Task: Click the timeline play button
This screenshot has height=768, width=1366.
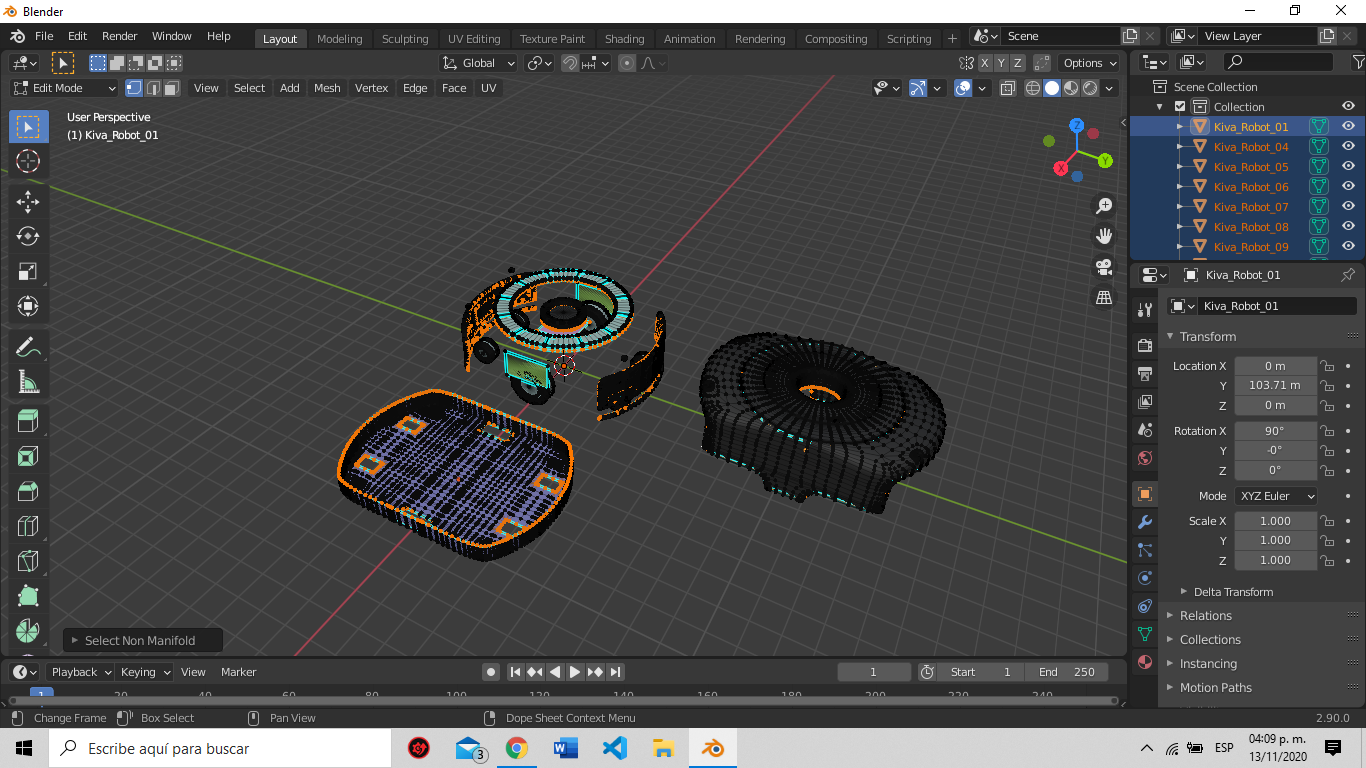Action: click(575, 672)
